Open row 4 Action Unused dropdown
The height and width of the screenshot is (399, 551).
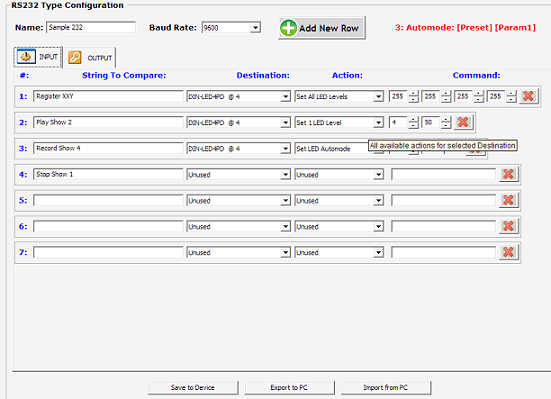[x=378, y=174]
